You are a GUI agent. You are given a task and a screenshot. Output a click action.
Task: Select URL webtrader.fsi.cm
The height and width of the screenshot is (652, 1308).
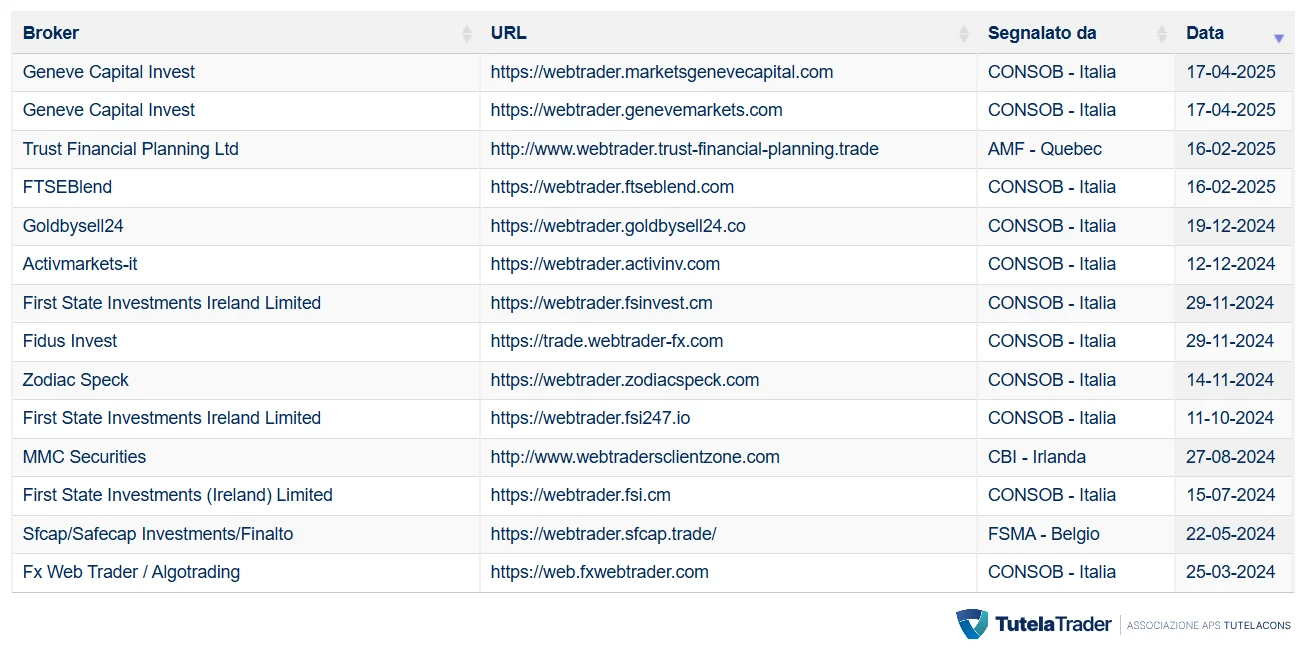580,495
